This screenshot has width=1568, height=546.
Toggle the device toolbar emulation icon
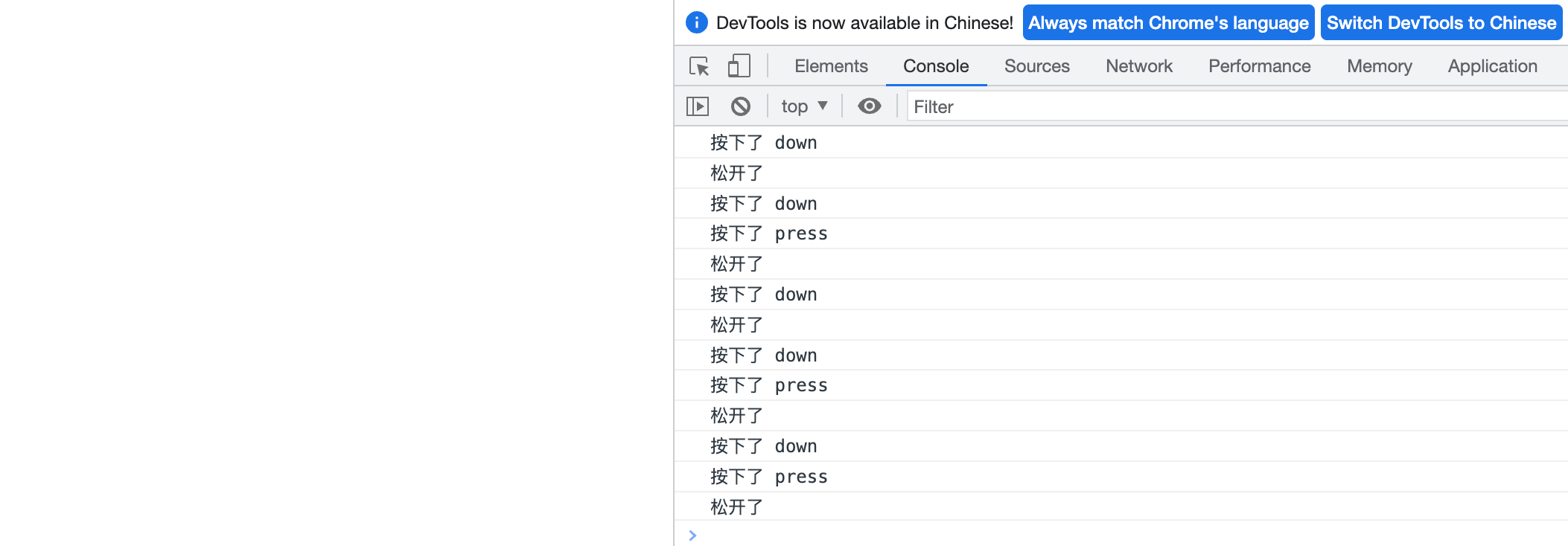(x=737, y=66)
